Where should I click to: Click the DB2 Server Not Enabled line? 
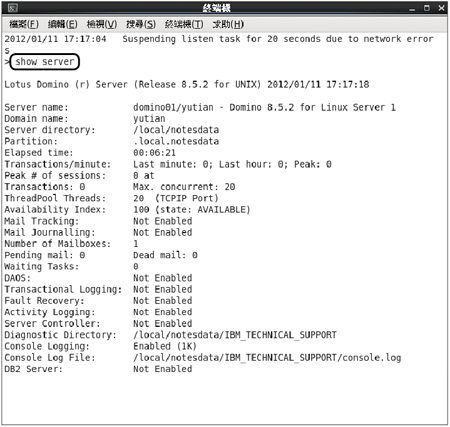[x=98, y=369]
